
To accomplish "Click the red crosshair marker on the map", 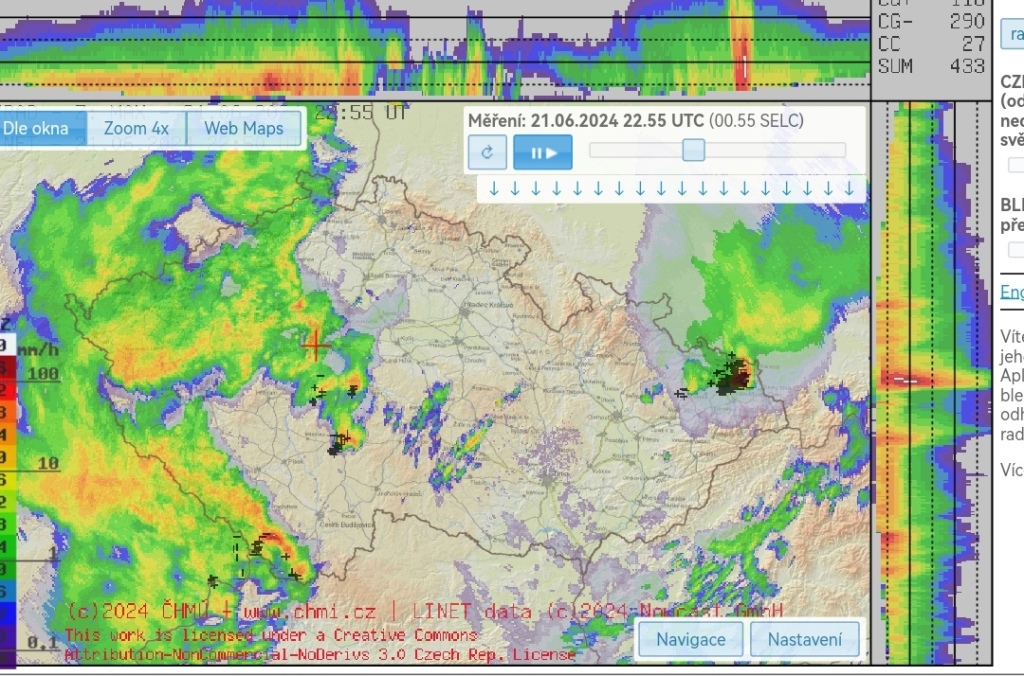I will point(317,345).
